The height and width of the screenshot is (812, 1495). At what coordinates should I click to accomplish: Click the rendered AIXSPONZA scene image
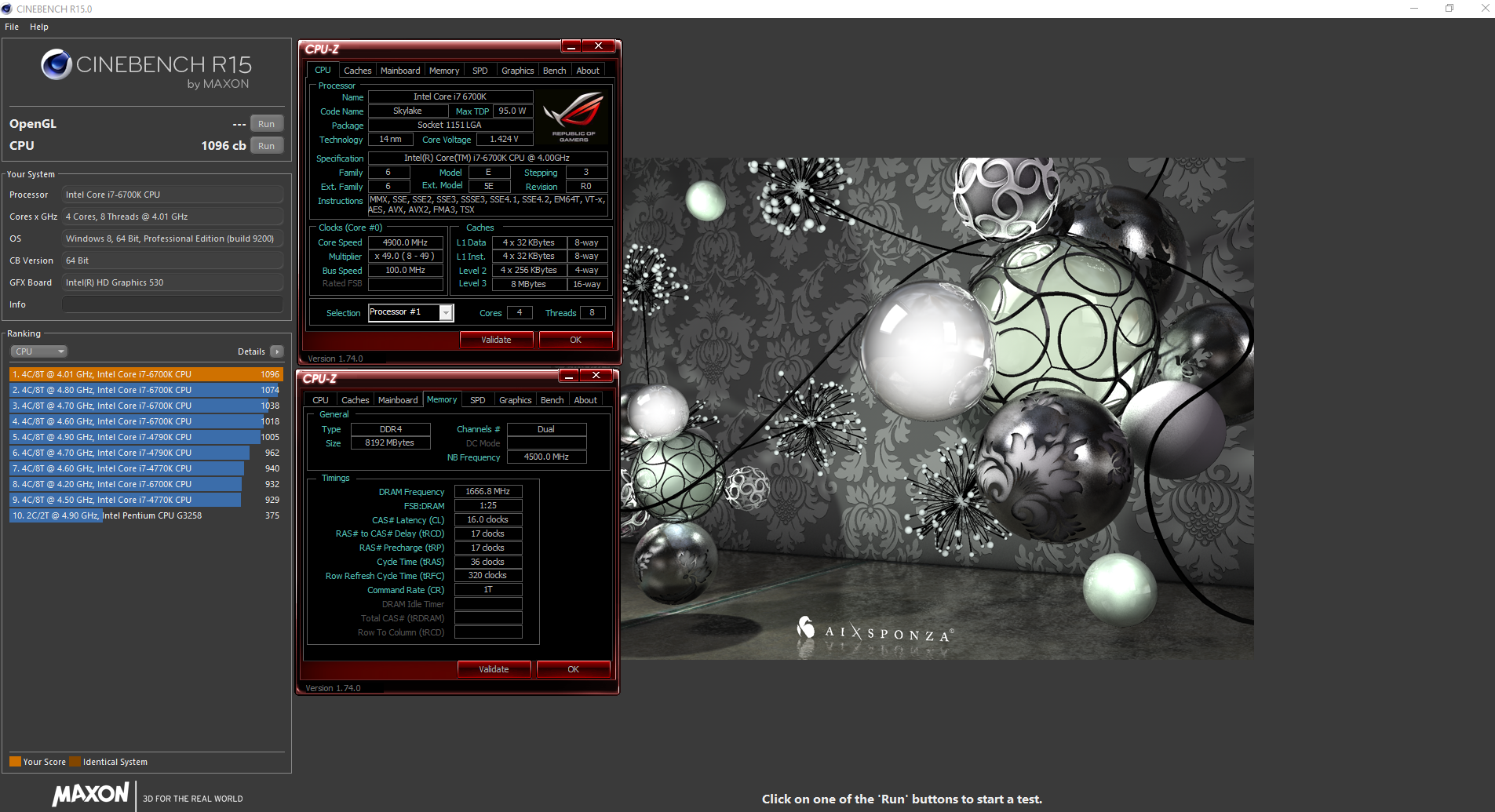pyautogui.click(x=937, y=408)
